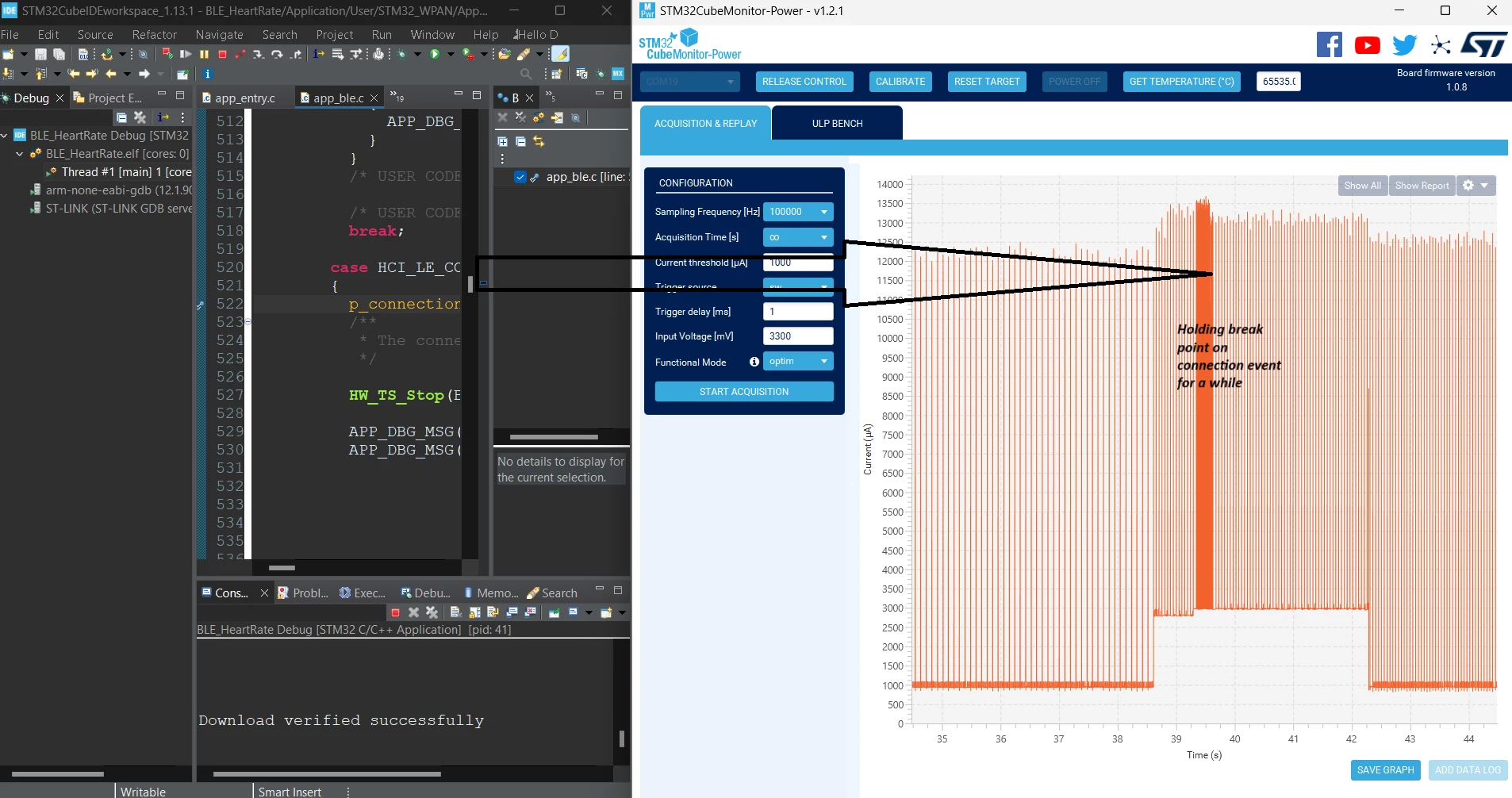Open the Sampling Frequency dropdown
Image resolution: width=1512 pixels, height=798 pixels.
click(x=798, y=212)
